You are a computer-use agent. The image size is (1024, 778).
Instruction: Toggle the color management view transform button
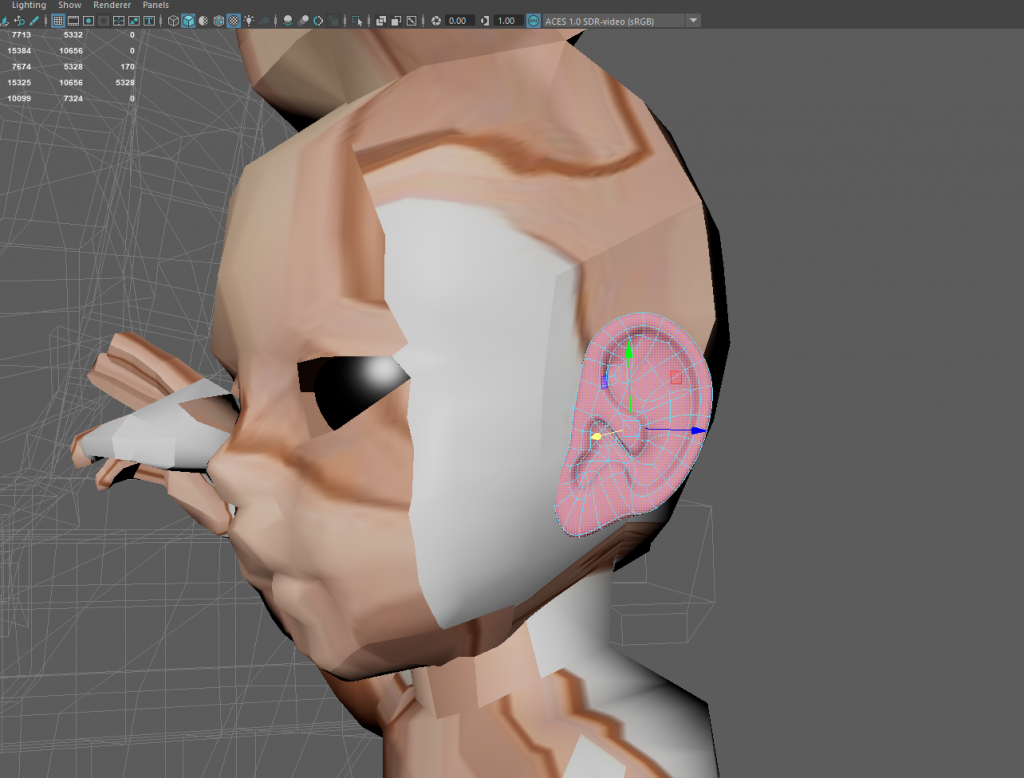(533, 20)
